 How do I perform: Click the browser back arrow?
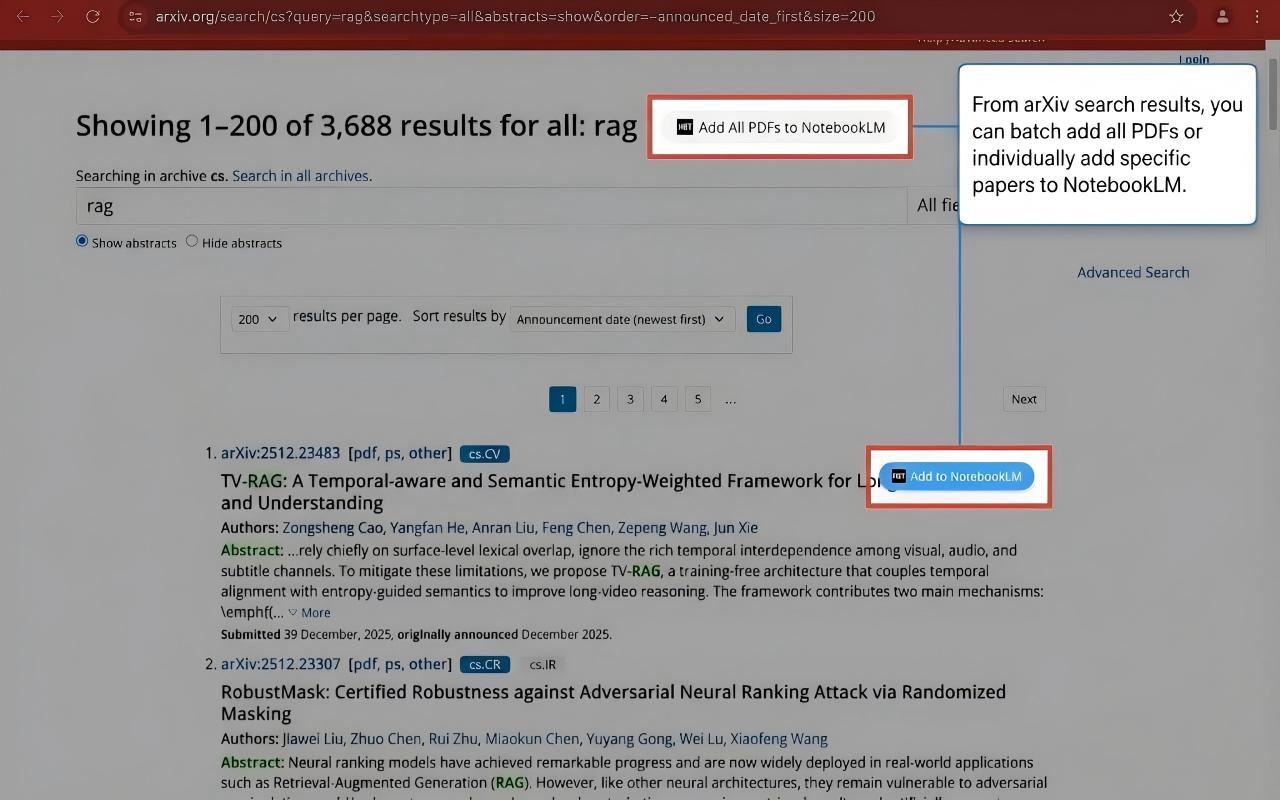[x=24, y=16]
